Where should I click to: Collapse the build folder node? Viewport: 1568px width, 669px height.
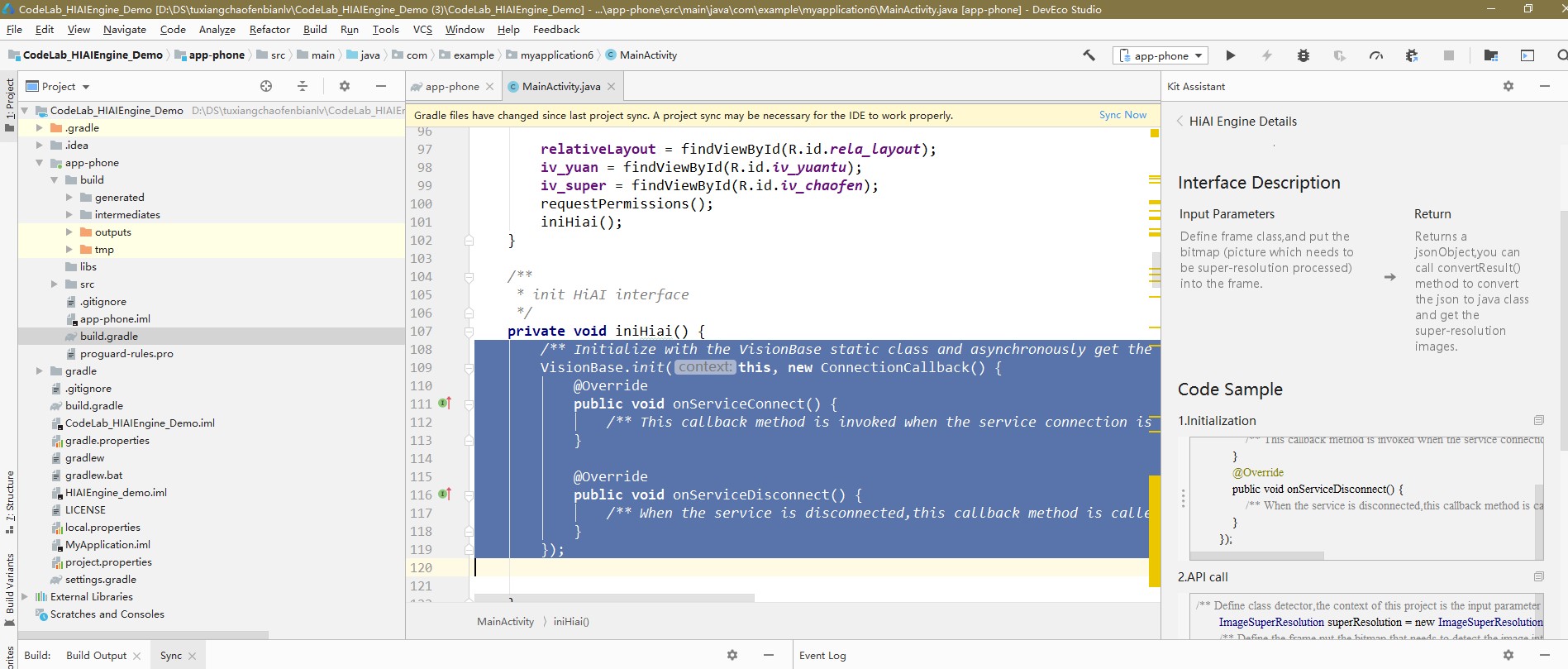coord(54,180)
